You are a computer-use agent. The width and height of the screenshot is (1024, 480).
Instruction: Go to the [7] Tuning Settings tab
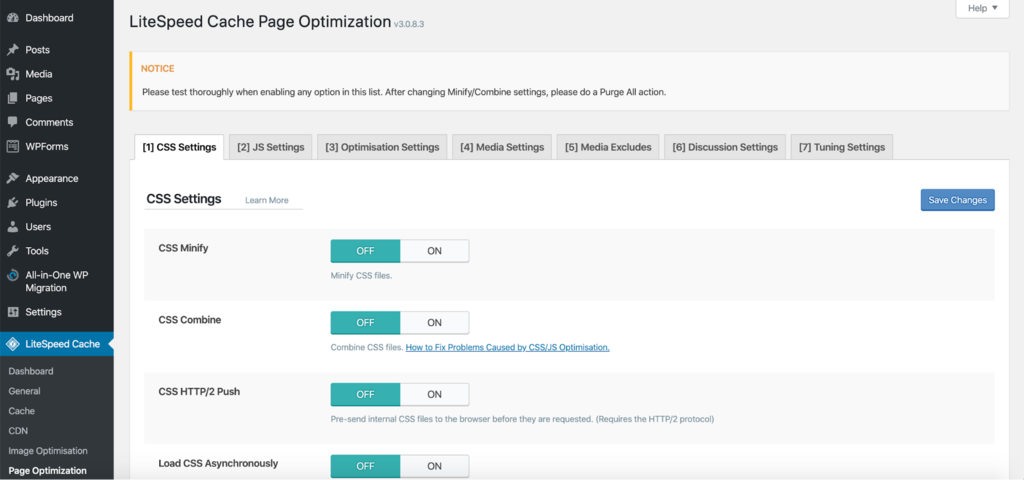tap(842, 147)
